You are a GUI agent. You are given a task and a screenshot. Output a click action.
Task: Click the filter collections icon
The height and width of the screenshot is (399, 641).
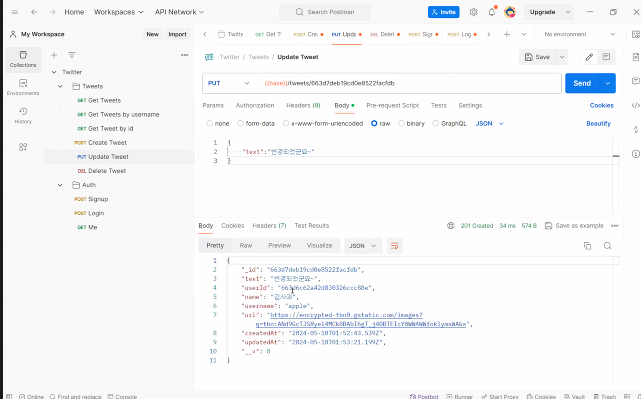[72, 55]
